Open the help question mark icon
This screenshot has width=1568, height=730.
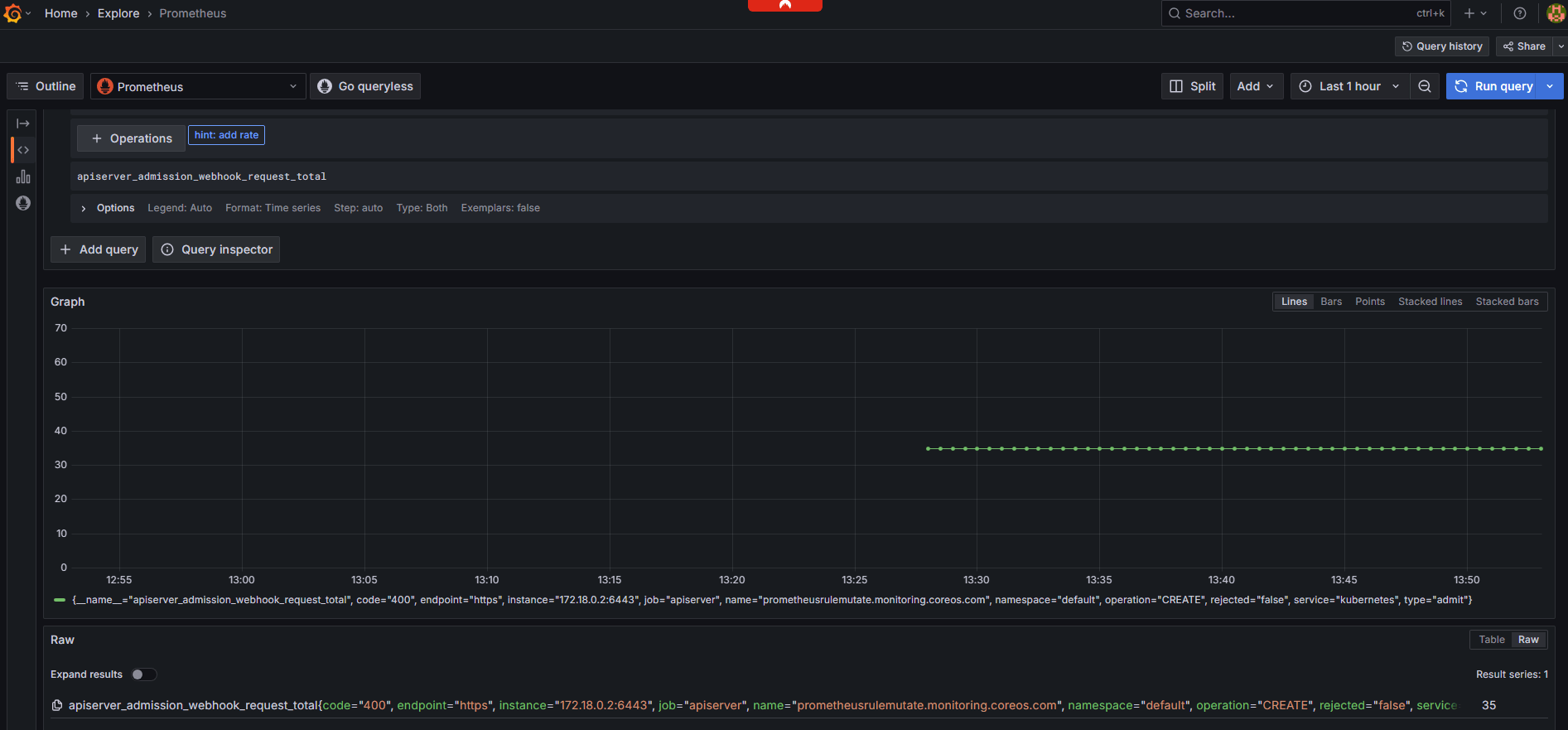coord(1520,13)
